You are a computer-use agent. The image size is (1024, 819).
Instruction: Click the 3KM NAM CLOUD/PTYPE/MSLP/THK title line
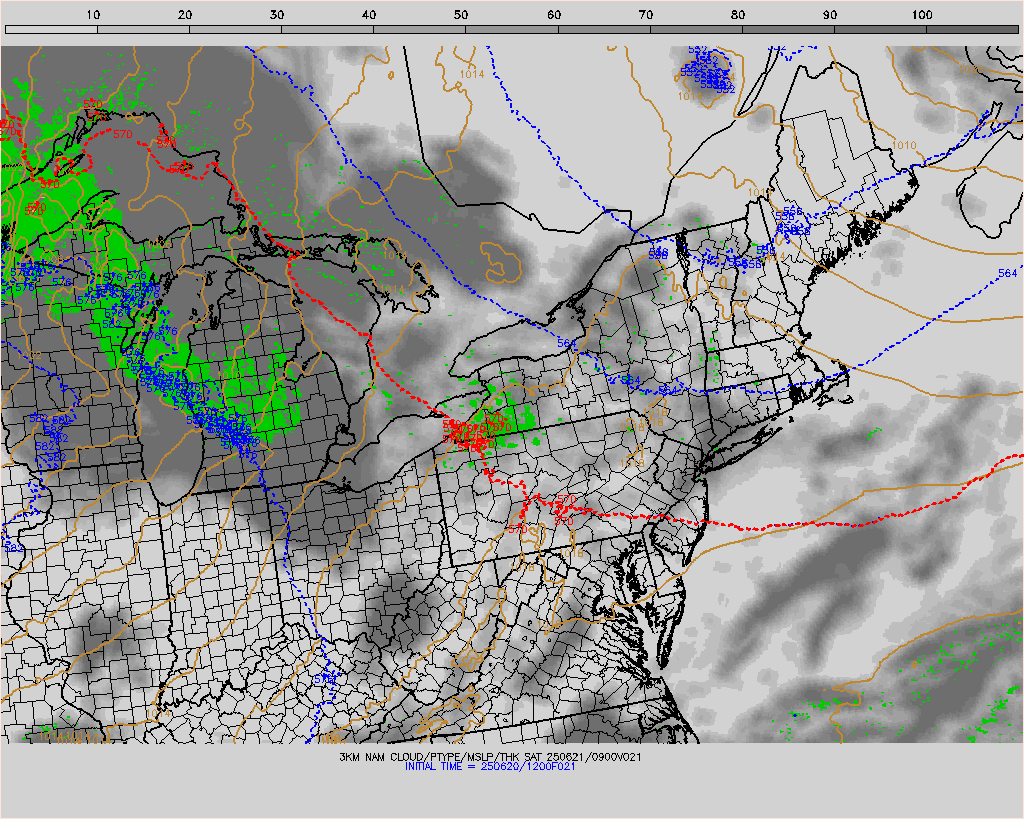pyautogui.click(x=490, y=757)
